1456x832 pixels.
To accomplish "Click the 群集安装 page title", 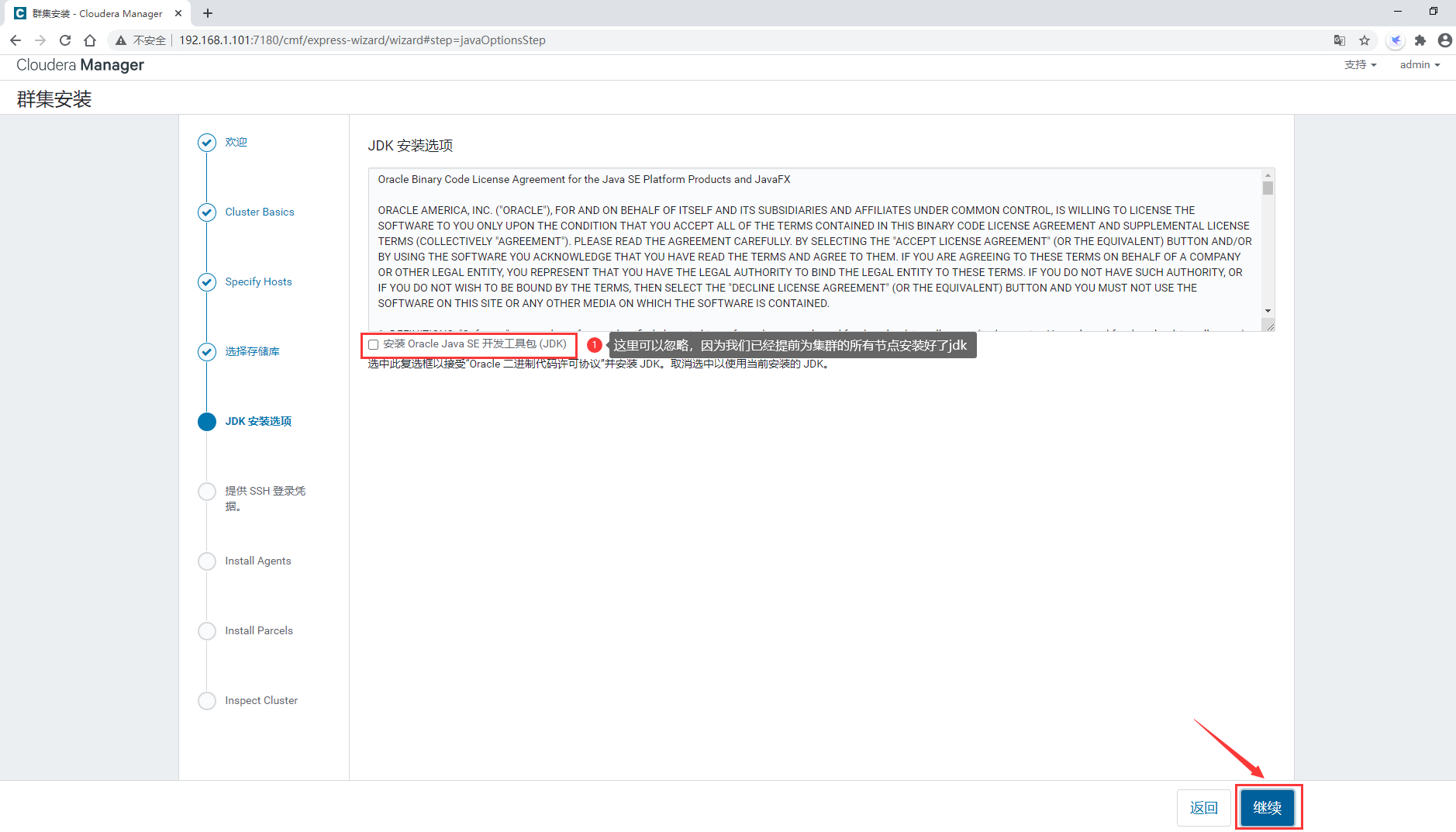I will (x=54, y=99).
